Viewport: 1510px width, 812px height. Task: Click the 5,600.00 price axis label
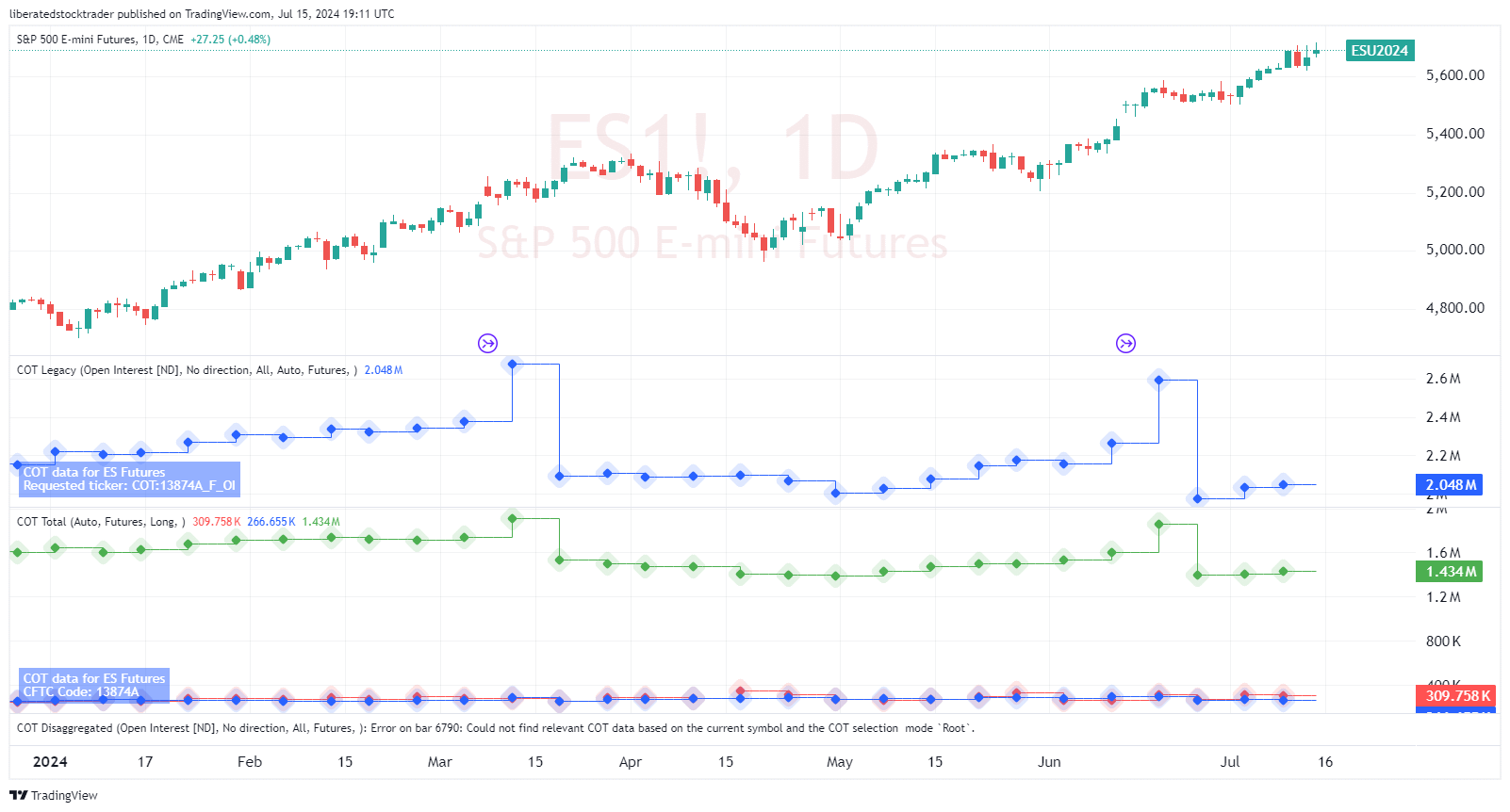1454,75
